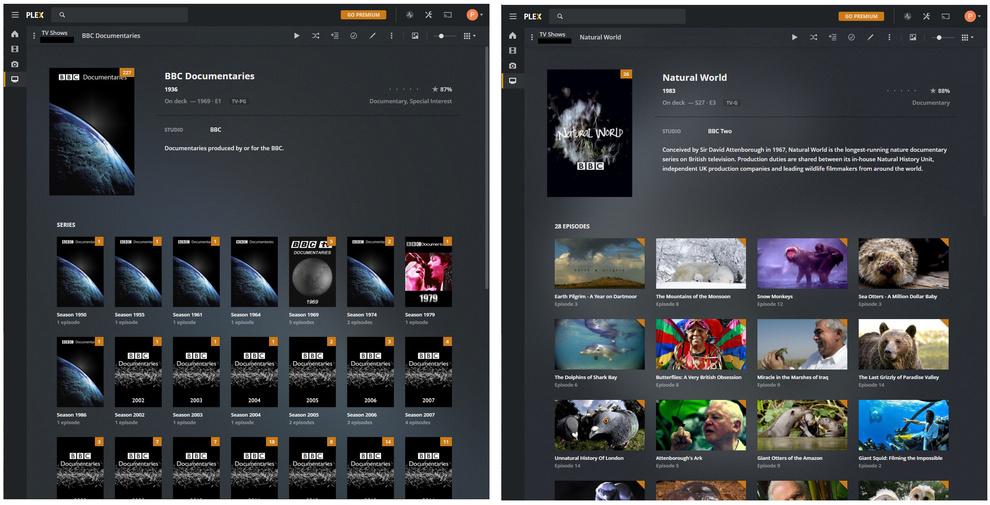
Task: Open account avatar menu in BBC Documentaries window
Action: coord(474,15)
